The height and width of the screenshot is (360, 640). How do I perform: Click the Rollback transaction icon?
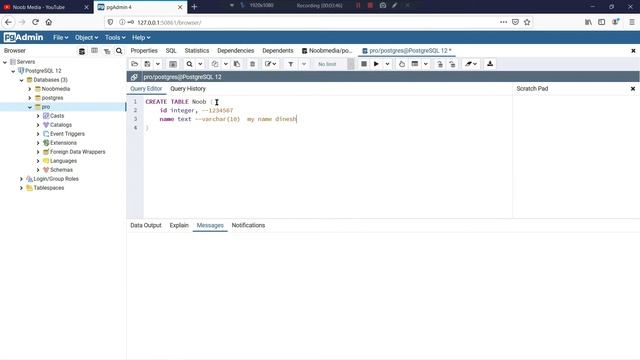tap(452, 64)
